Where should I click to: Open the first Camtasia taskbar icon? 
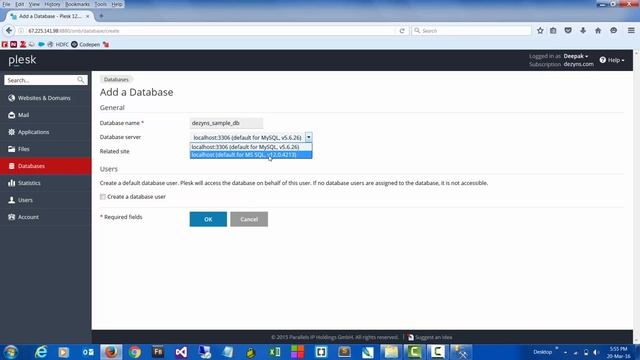[415, 352]
